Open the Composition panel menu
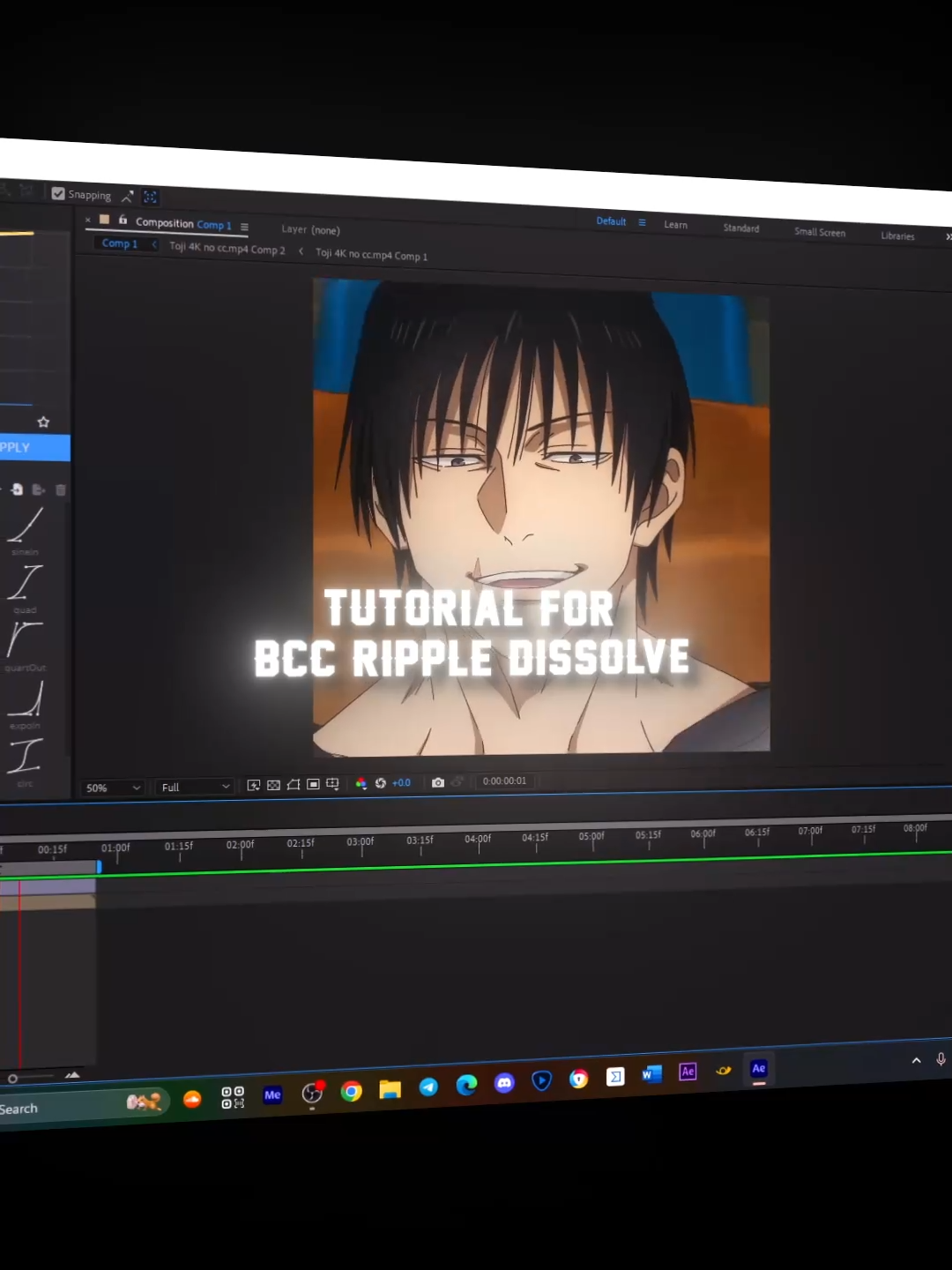This screenshot has height=1270, width=952. [245, 225]
